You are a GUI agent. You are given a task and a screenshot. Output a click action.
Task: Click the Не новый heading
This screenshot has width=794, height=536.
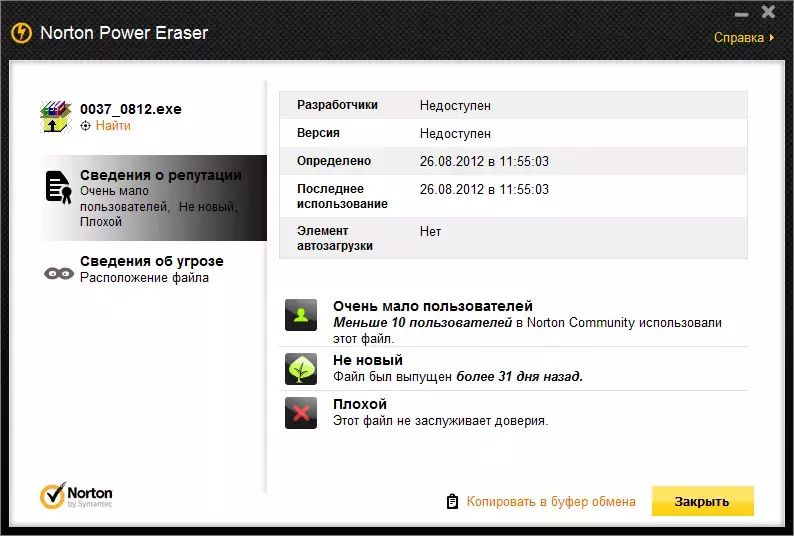(368, 360)
